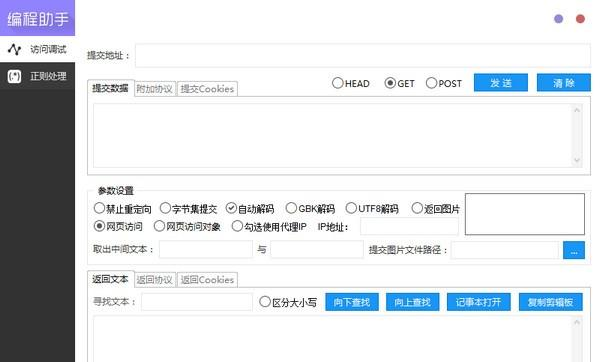This screenshot has height=362, width=600.
Task: Click the second middle-text field after 与
Action: tap(317, 249)
